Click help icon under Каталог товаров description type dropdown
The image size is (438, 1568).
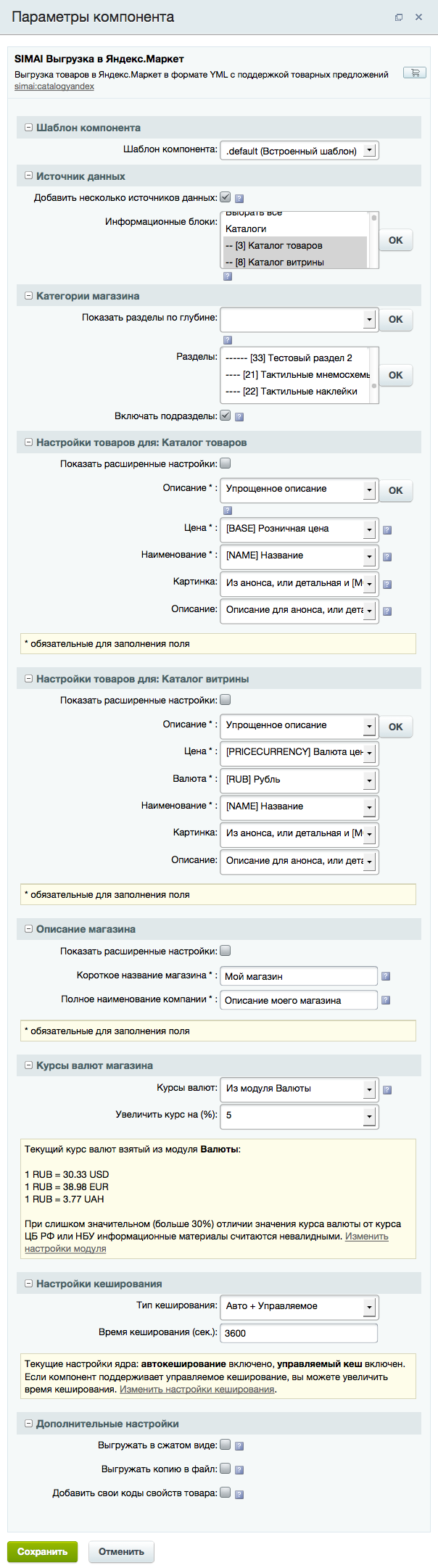228,510
